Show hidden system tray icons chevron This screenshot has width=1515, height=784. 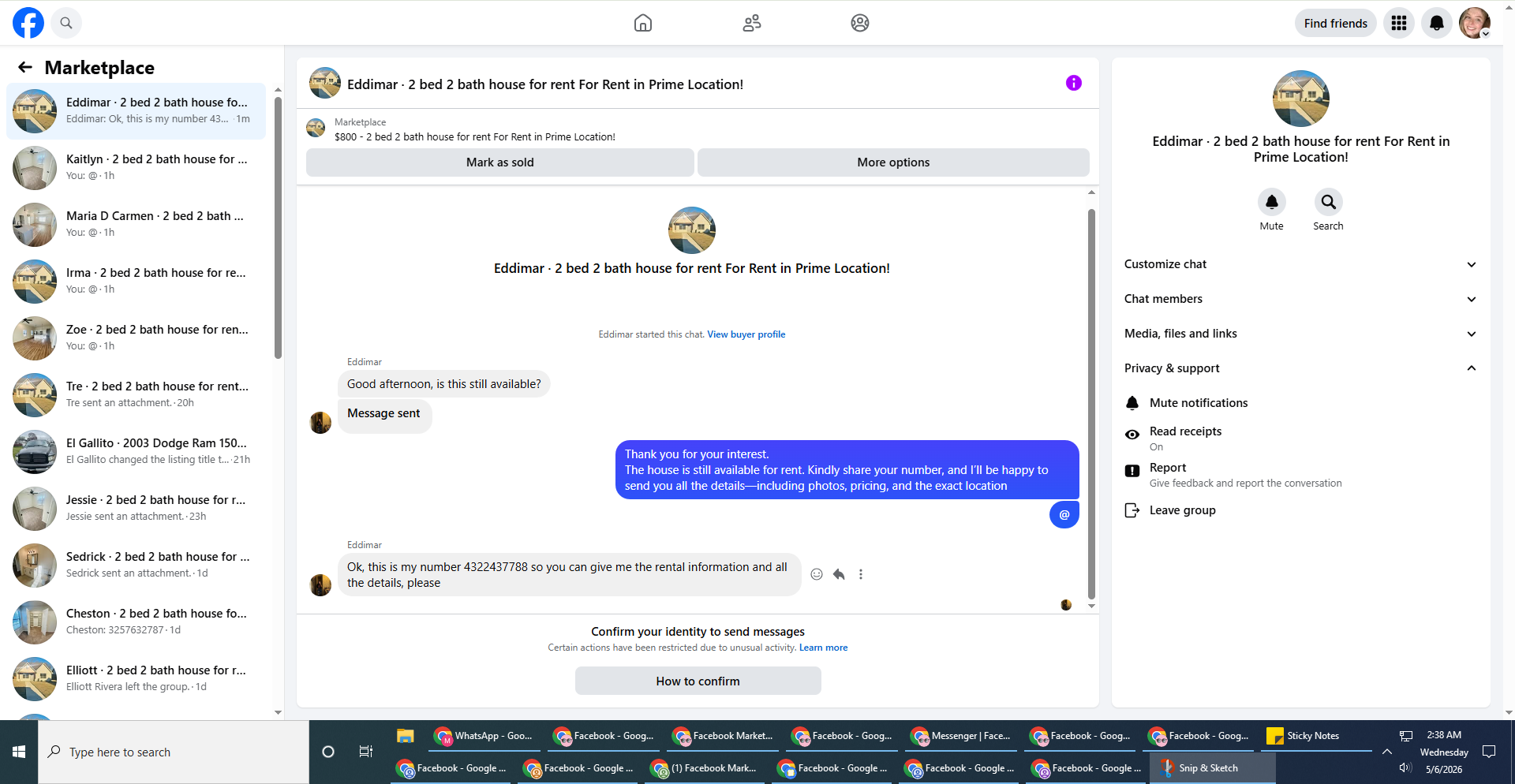[1387, 752]
